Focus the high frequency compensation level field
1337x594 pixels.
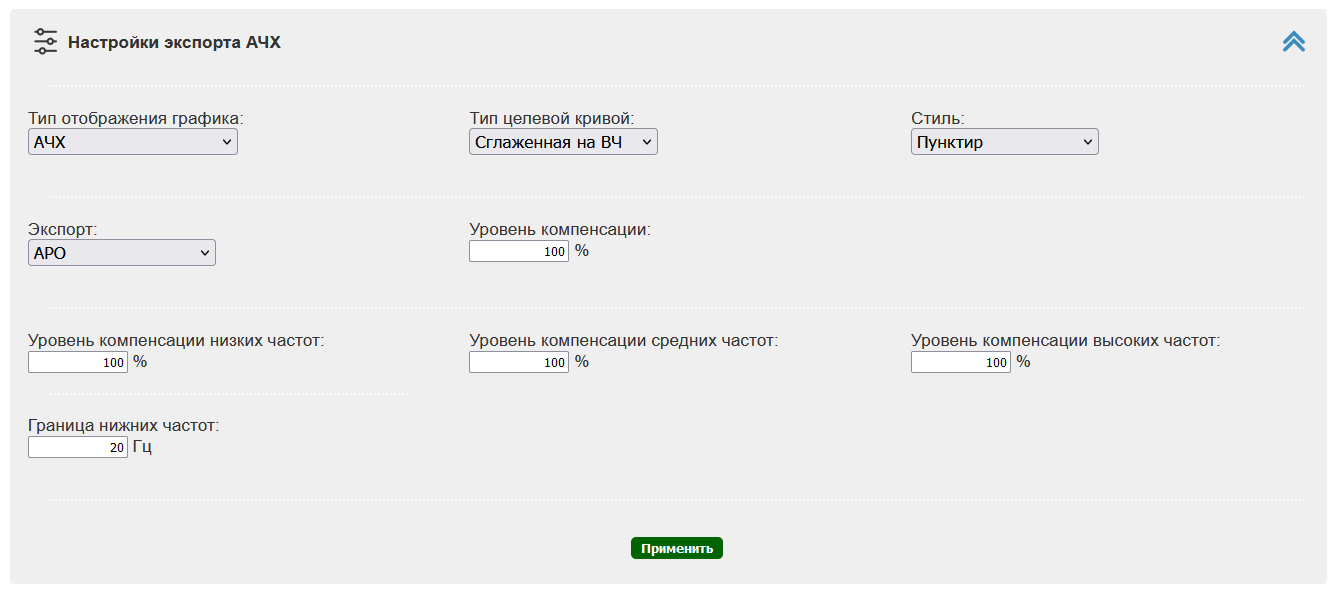pos(960,362)
